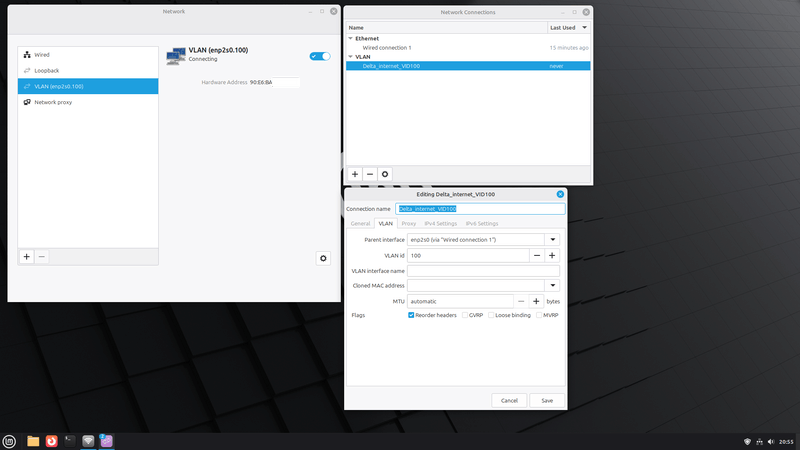The height and width of the screenshot is (450, 800).
Task: Open the Terminal taskbar icon
Action: coord(70,441)
